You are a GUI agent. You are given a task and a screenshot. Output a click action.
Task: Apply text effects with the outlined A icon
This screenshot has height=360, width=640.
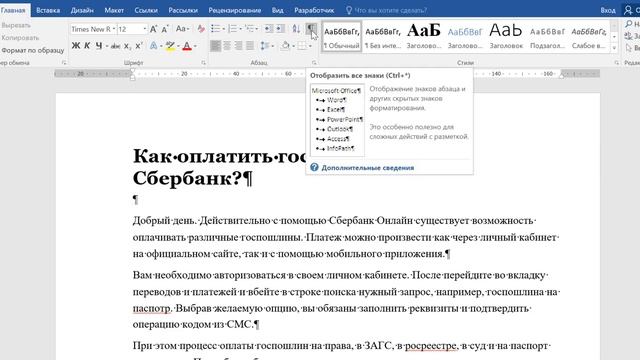tap(153, 46)
